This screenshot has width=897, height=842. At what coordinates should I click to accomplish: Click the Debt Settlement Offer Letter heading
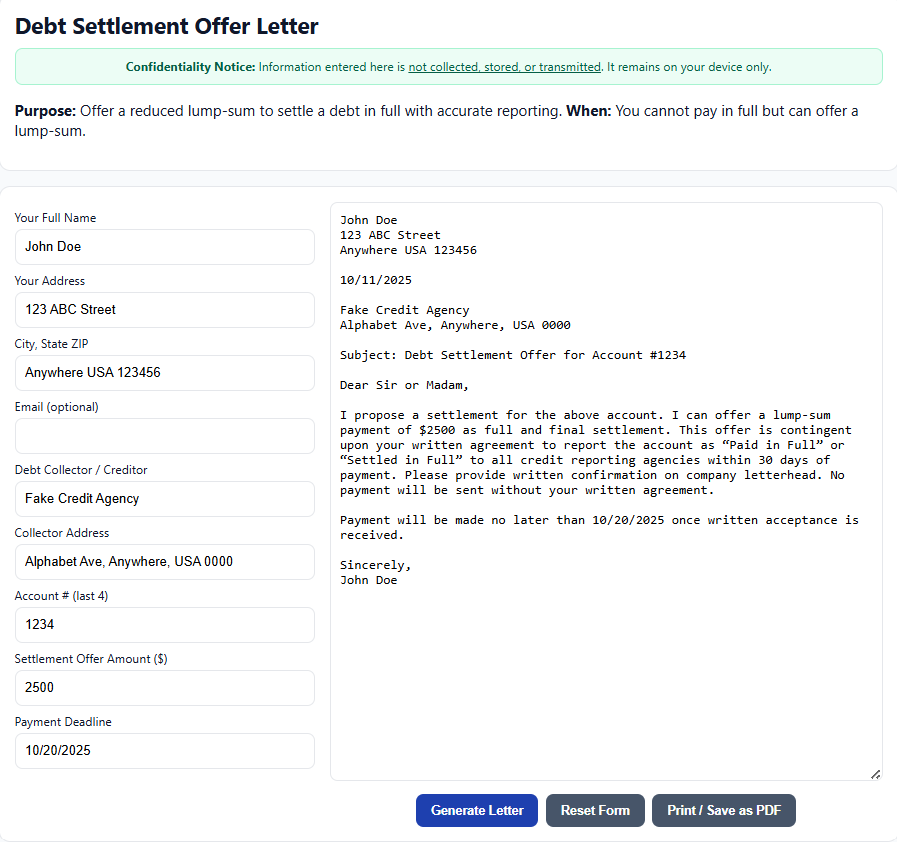pos(167,26)
